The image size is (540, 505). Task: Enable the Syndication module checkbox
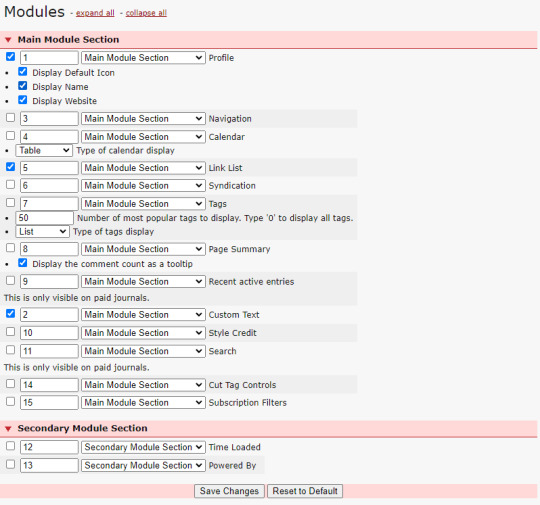pos(11,185)
